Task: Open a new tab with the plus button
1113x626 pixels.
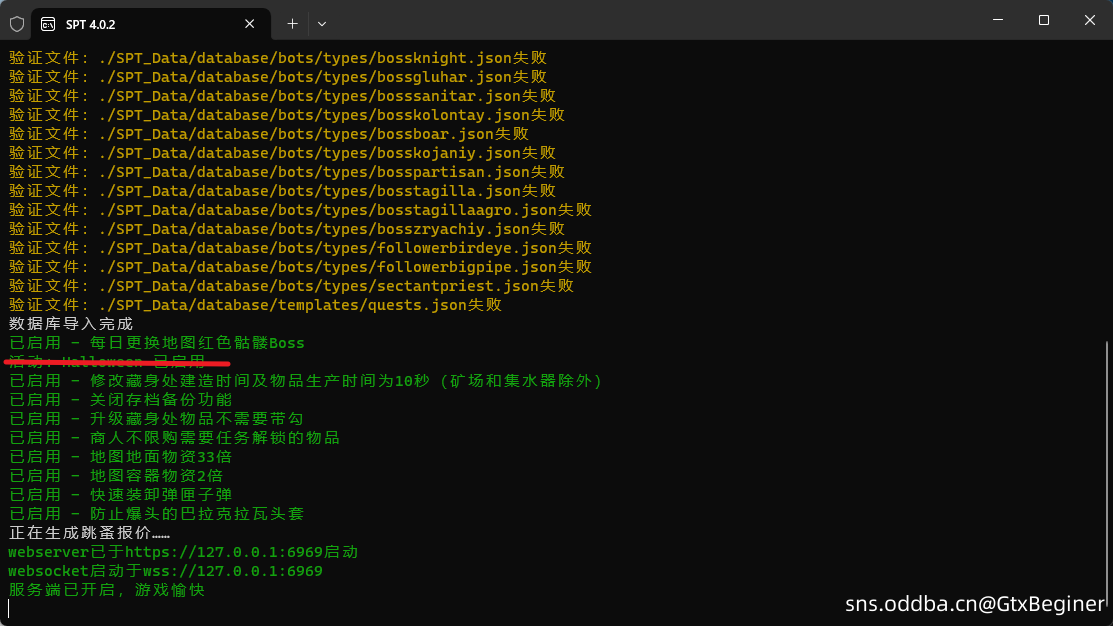Action: tap(292, 23)
